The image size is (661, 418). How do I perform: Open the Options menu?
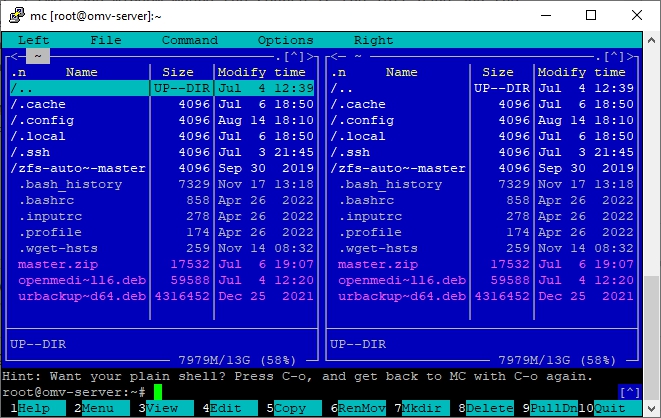point(285,40)
